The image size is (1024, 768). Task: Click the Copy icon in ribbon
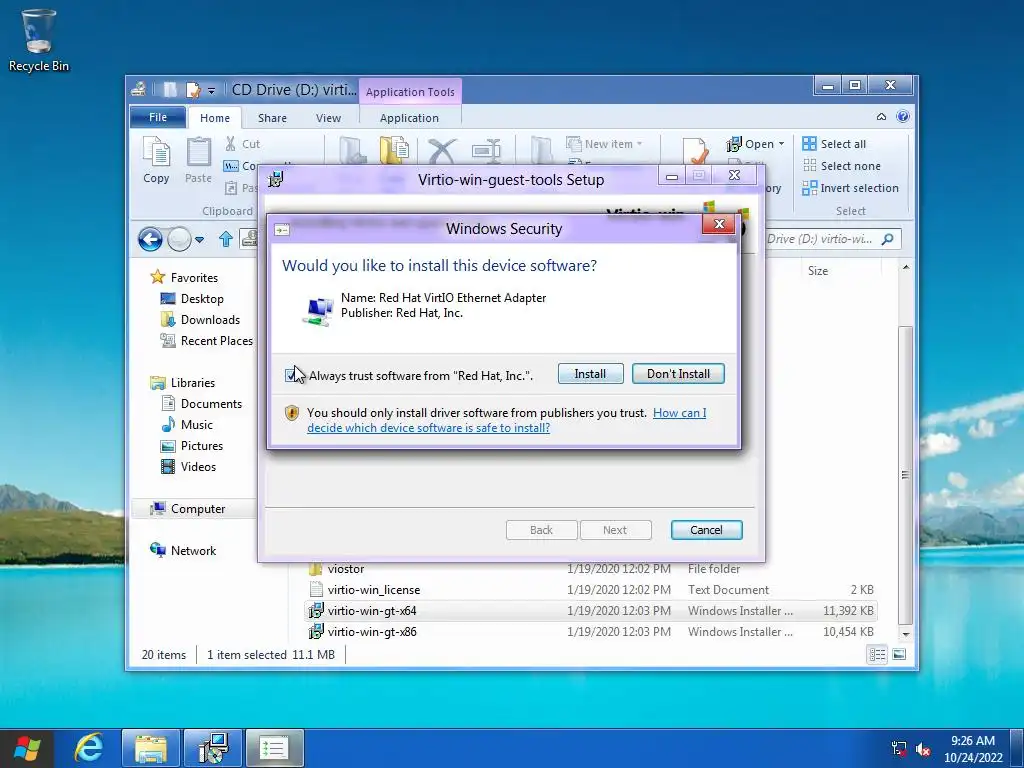[156, 160]
